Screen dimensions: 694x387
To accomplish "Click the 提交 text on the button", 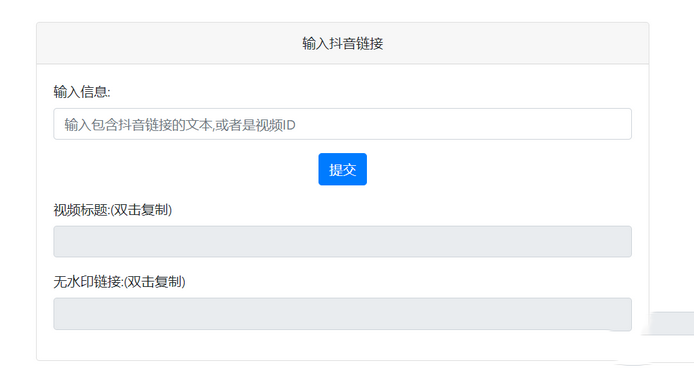I will [x=343, y=170].
